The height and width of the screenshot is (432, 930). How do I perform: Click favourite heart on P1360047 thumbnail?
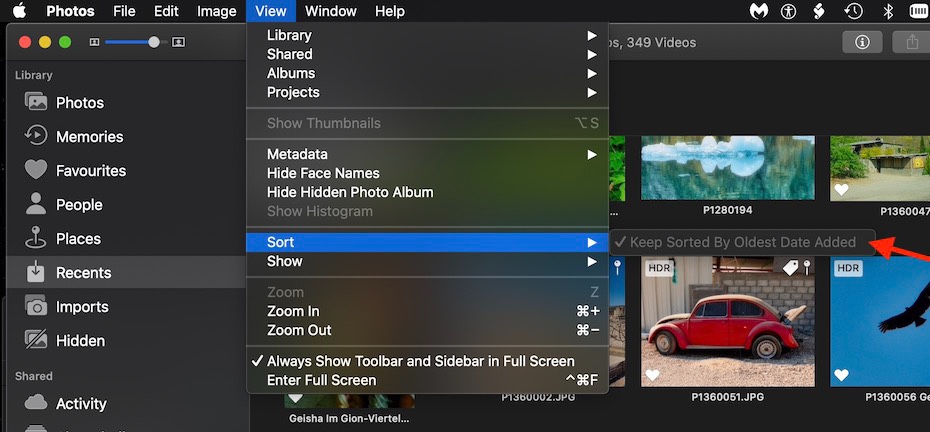click(x=841, y=190)
